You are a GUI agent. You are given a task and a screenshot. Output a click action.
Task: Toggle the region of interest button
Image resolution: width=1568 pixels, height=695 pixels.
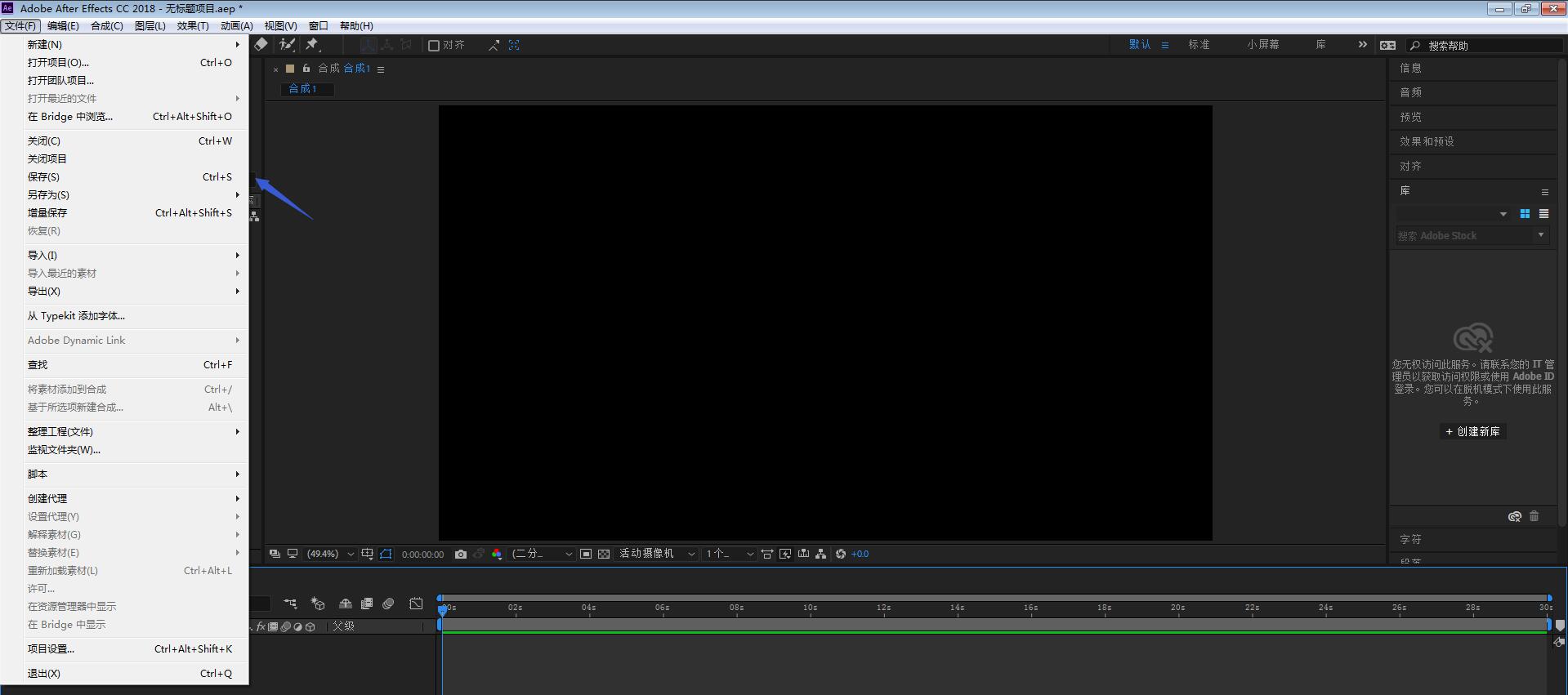[x=586, y=554]
